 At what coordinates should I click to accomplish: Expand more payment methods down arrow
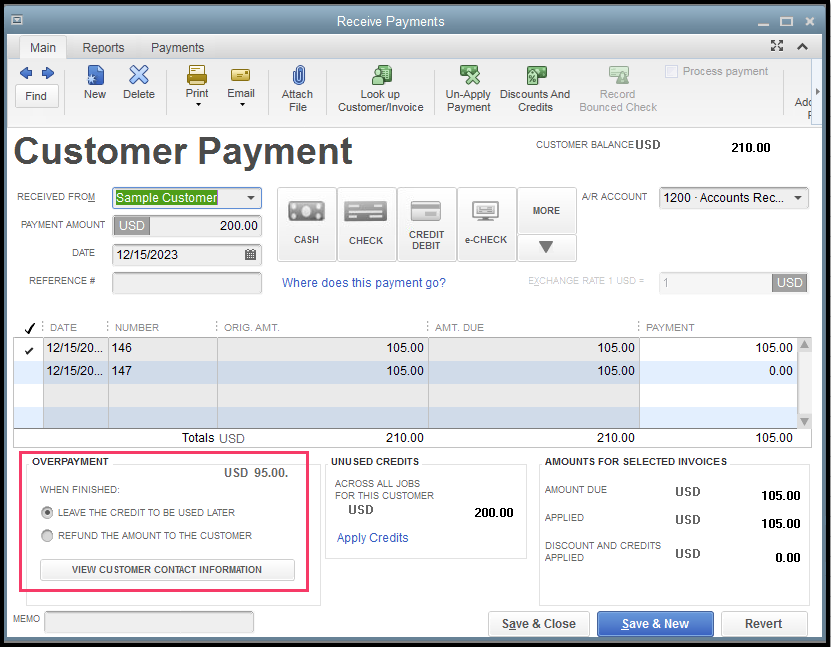pos(546,247)
